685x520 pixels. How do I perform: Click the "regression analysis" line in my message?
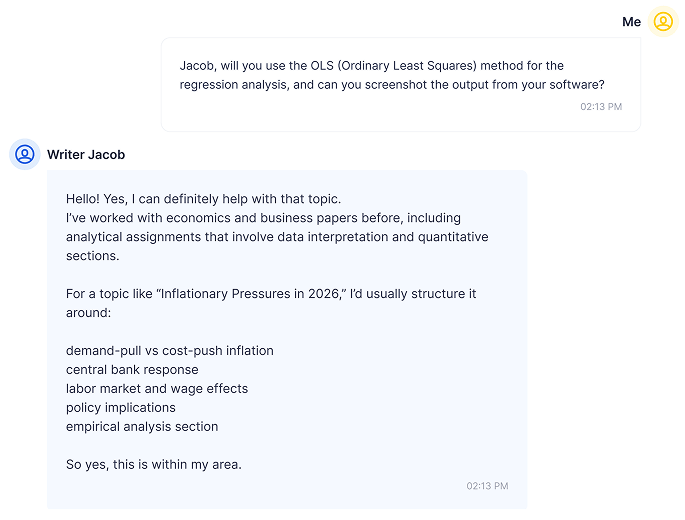[x=392, y=85]
